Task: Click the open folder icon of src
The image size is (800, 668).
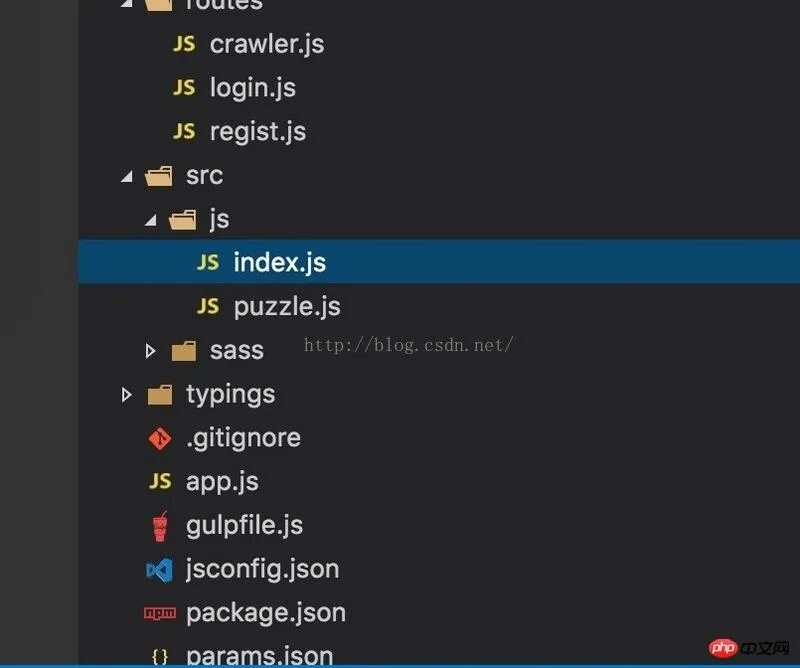Action: [x=159, y=176]
